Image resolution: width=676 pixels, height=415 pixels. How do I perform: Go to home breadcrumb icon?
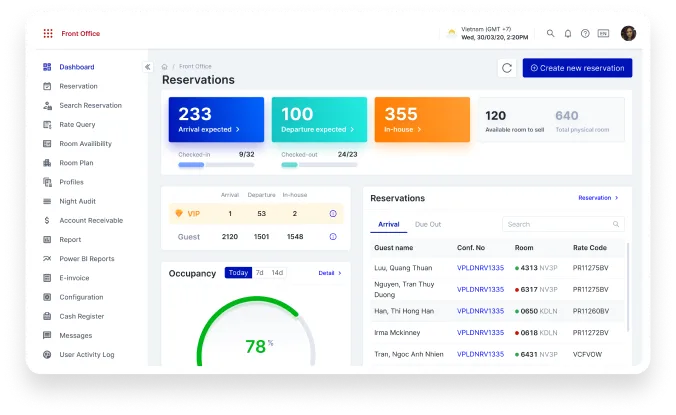point(164,66)
